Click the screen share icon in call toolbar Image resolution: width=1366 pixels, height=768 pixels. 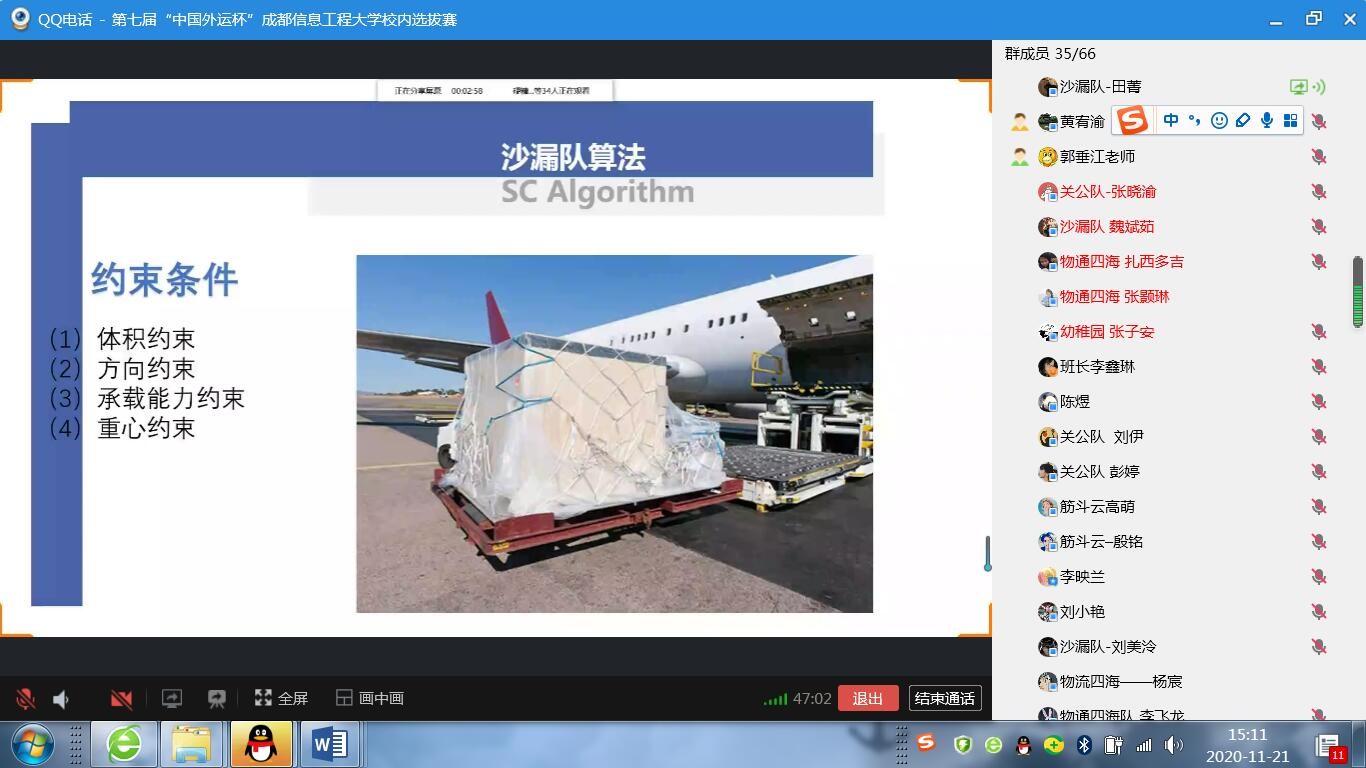pos(172,699)
